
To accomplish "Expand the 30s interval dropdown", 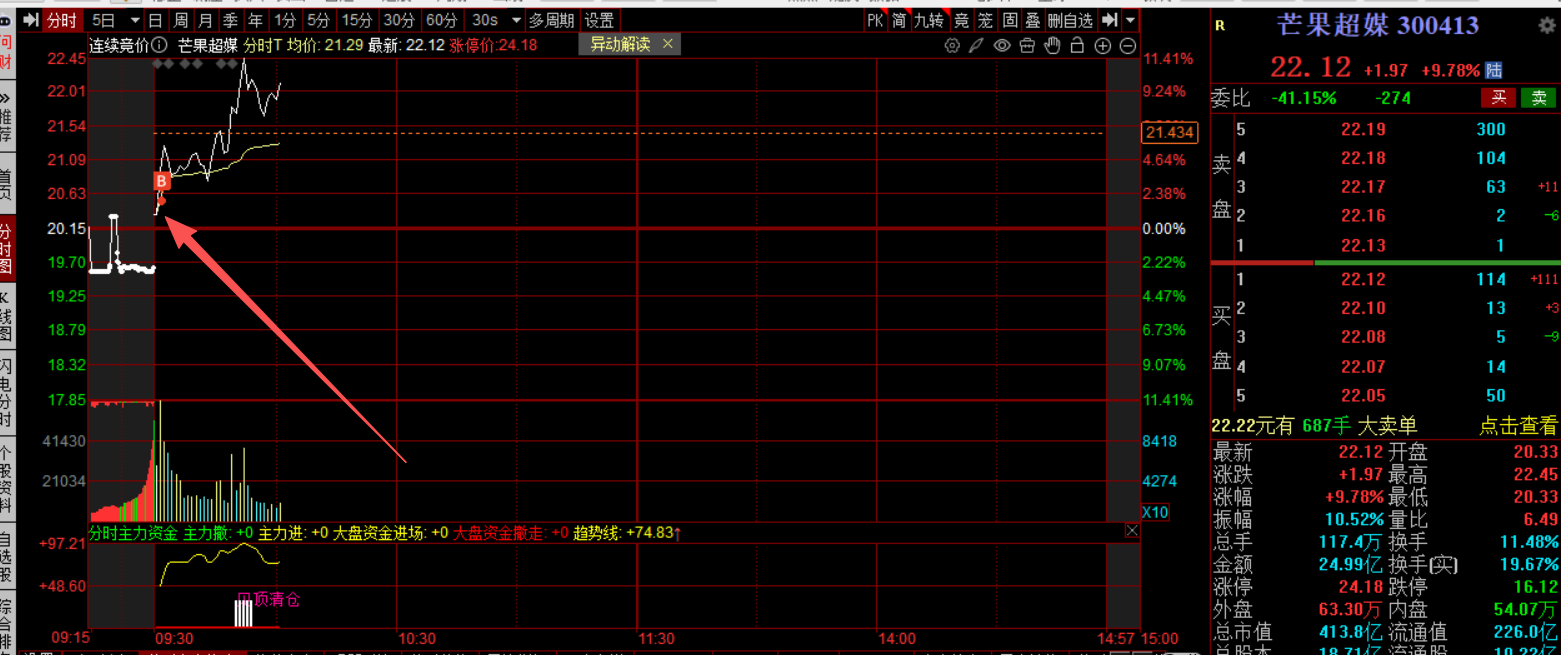I will (x=516, y=20).
